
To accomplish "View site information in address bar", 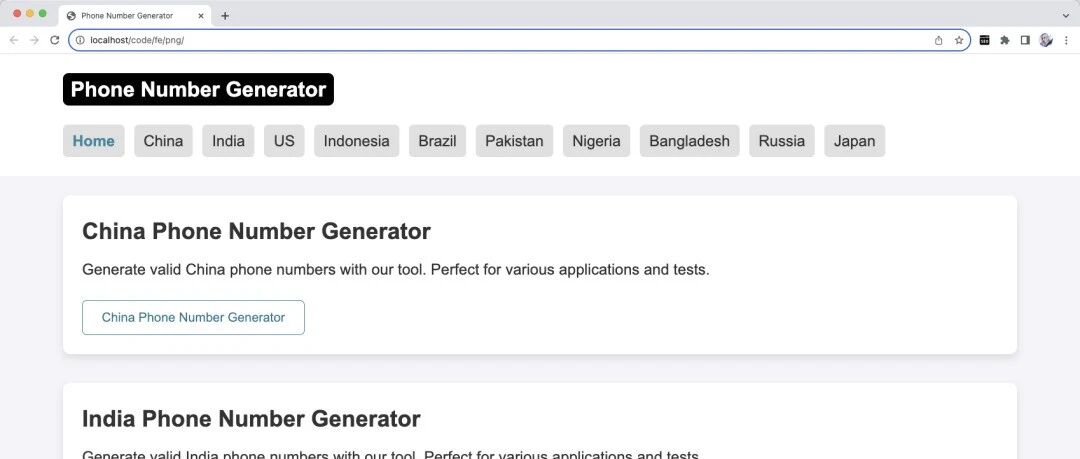I will (80, 40).
